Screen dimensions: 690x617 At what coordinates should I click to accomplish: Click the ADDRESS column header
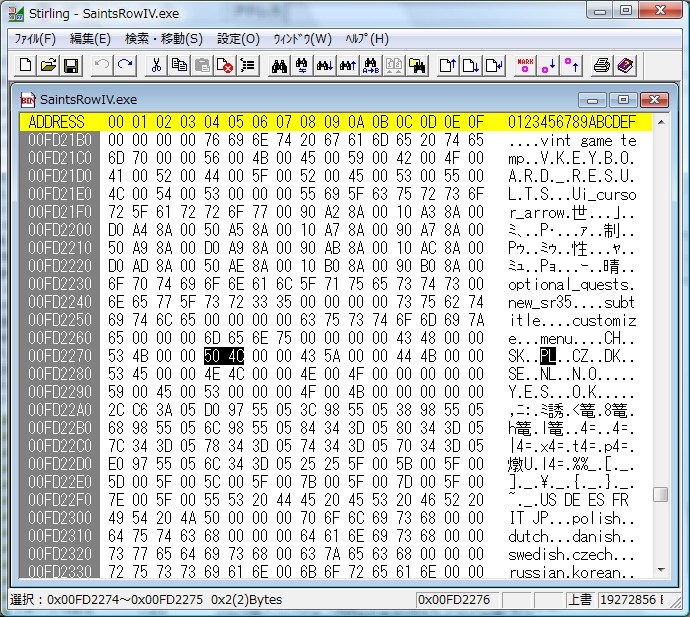pos(56,122)
